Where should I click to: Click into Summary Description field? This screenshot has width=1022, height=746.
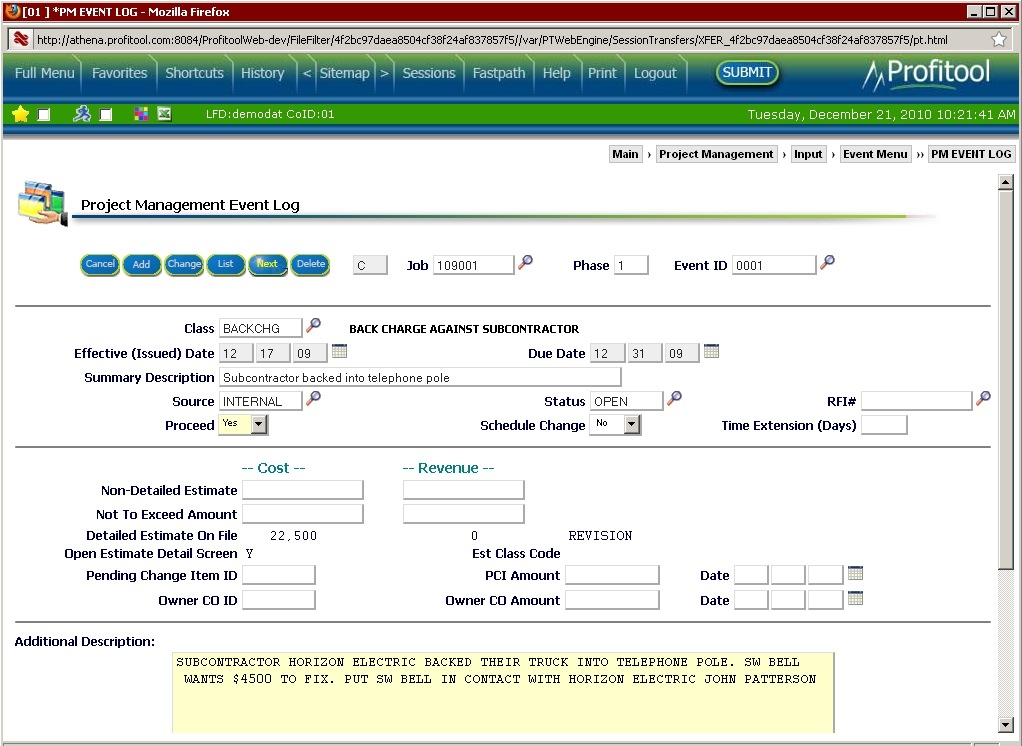click(x=420, y=377)
